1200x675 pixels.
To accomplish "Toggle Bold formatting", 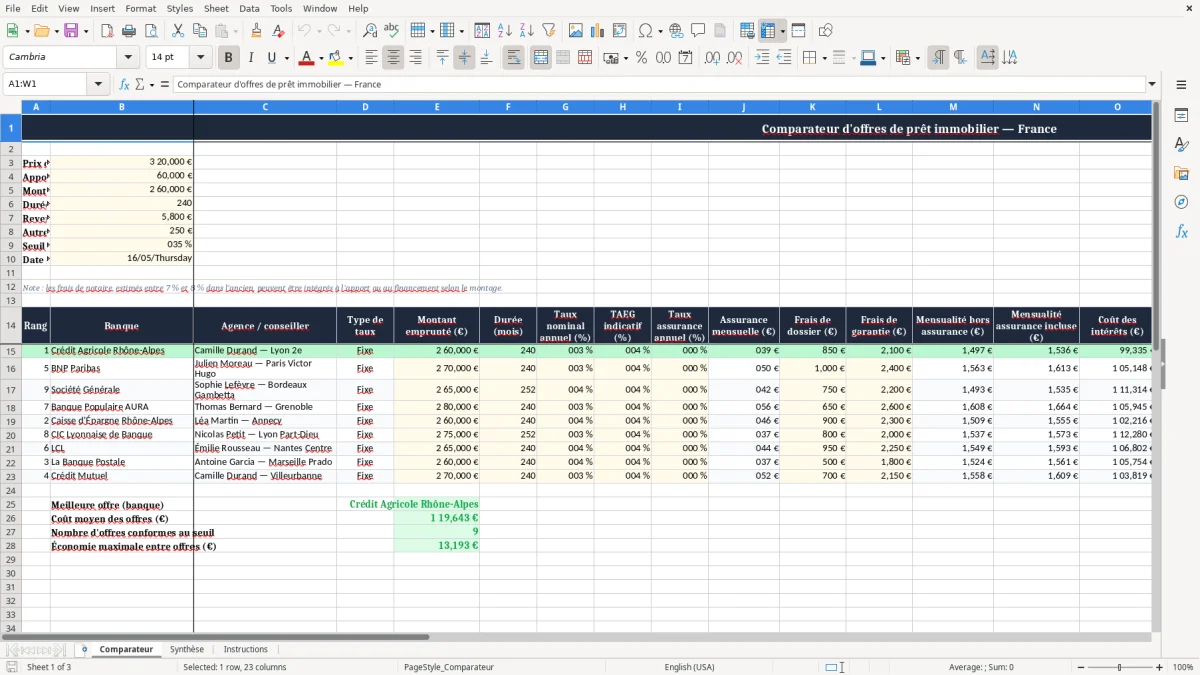I will [x=229, y=58].
